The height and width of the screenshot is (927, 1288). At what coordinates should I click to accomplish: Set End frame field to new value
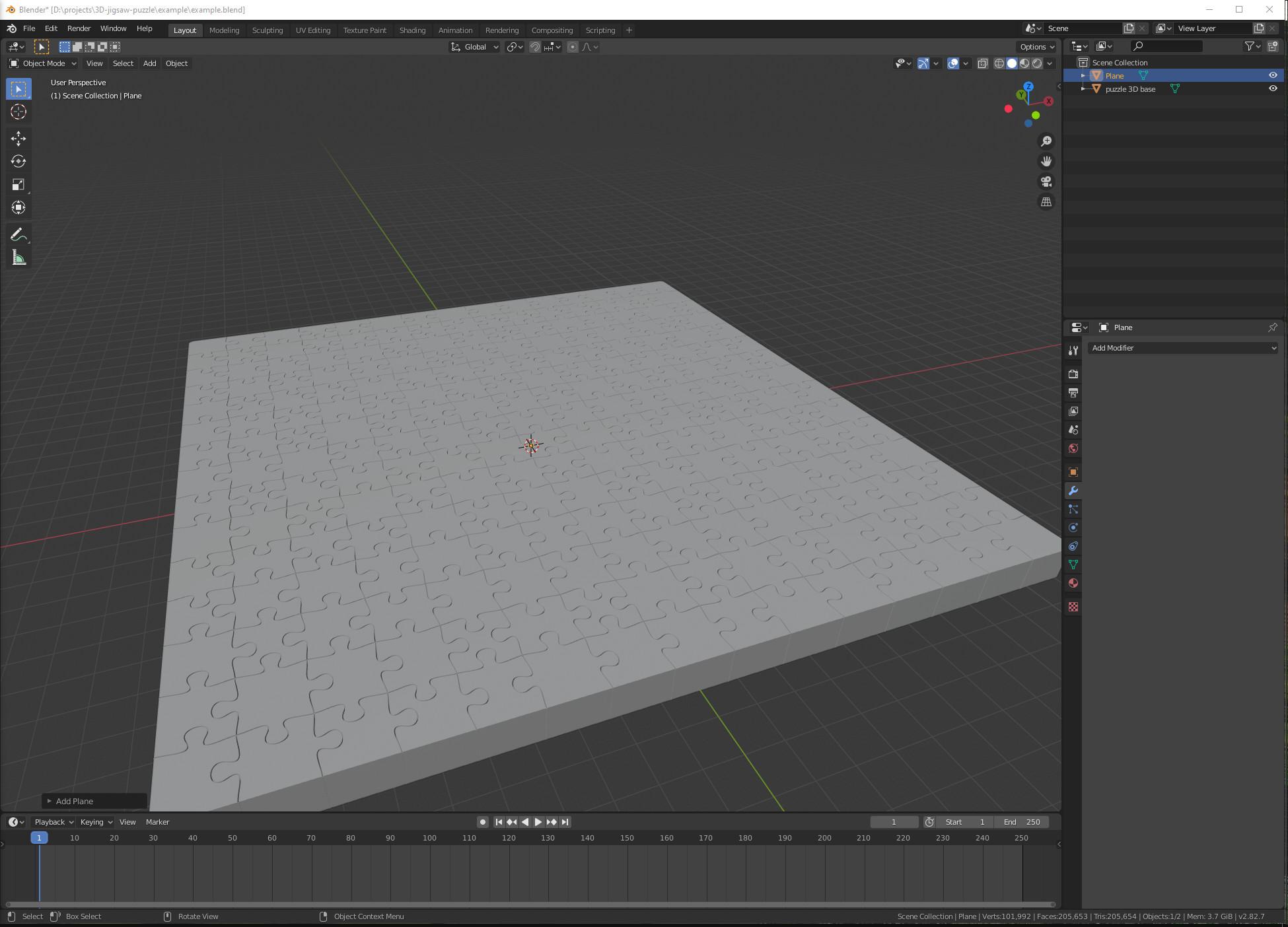(x=1021, y=822)
